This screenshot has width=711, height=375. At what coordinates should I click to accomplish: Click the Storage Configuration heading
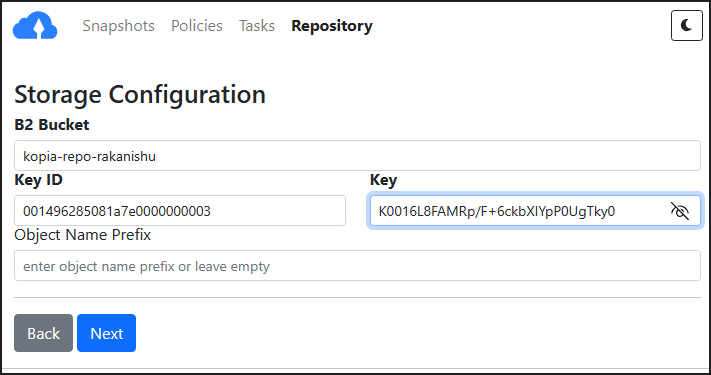point(140,94)
